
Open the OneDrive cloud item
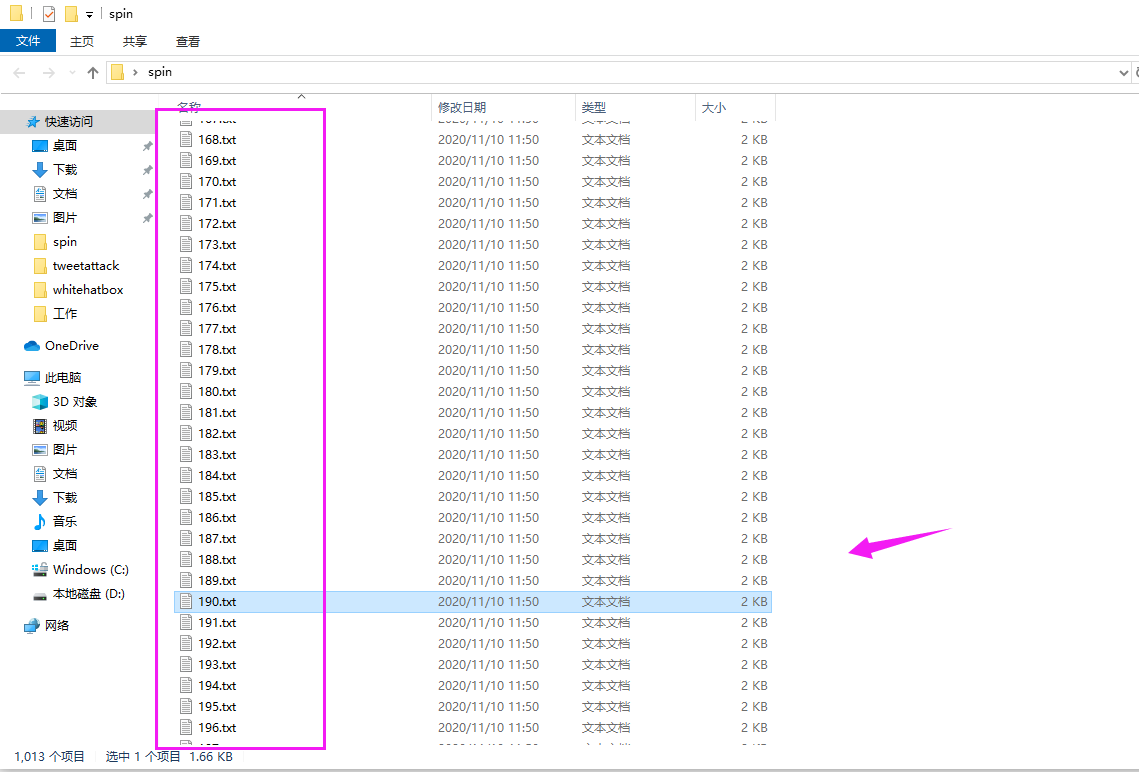tap(71, 346)
